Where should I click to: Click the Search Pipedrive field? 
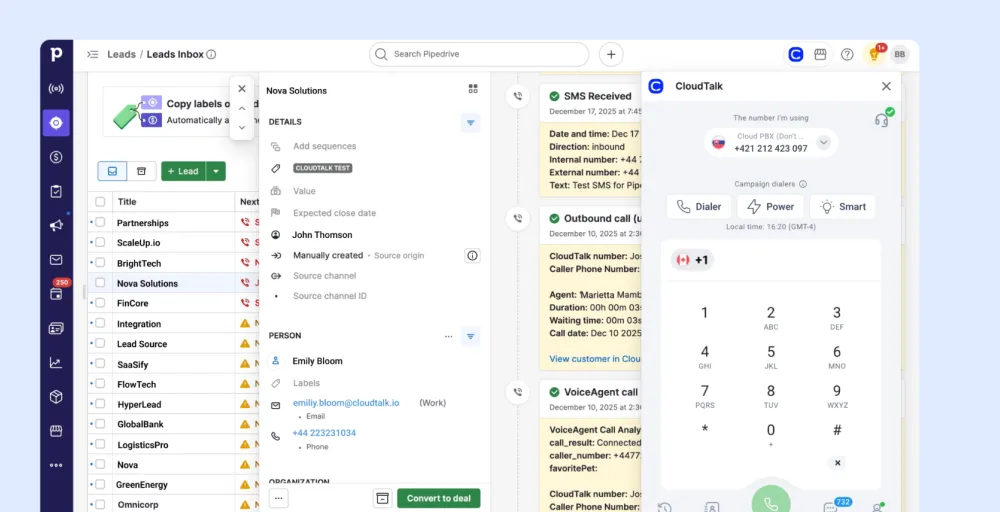pyautogui.click(x=479, y=54)
